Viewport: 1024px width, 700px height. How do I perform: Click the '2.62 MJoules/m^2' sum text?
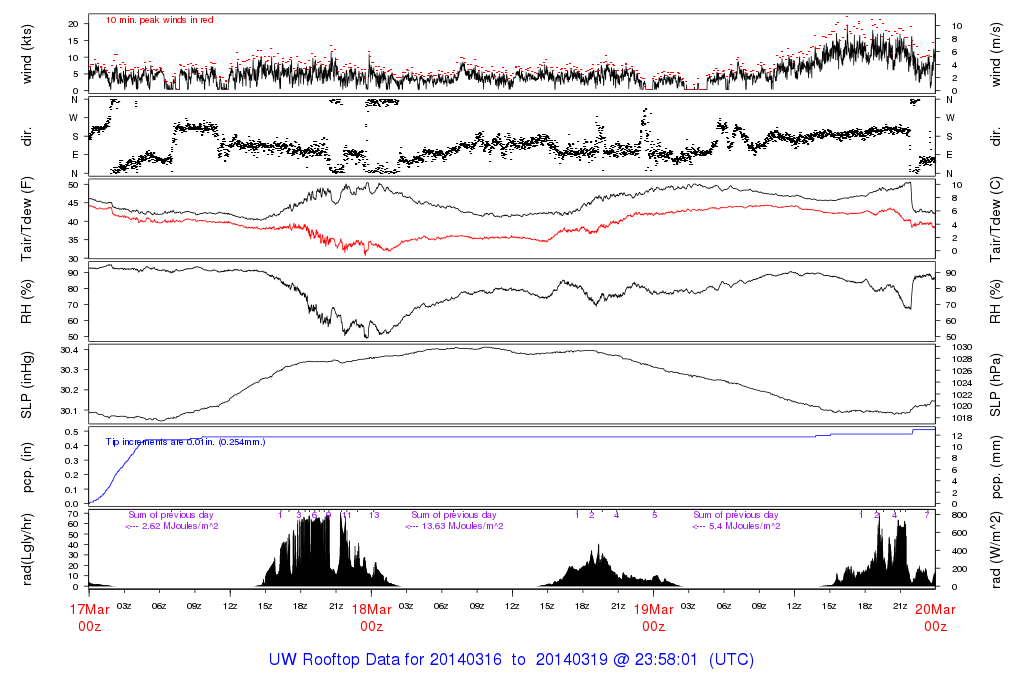pyautogui.click(x=180, y=526)
